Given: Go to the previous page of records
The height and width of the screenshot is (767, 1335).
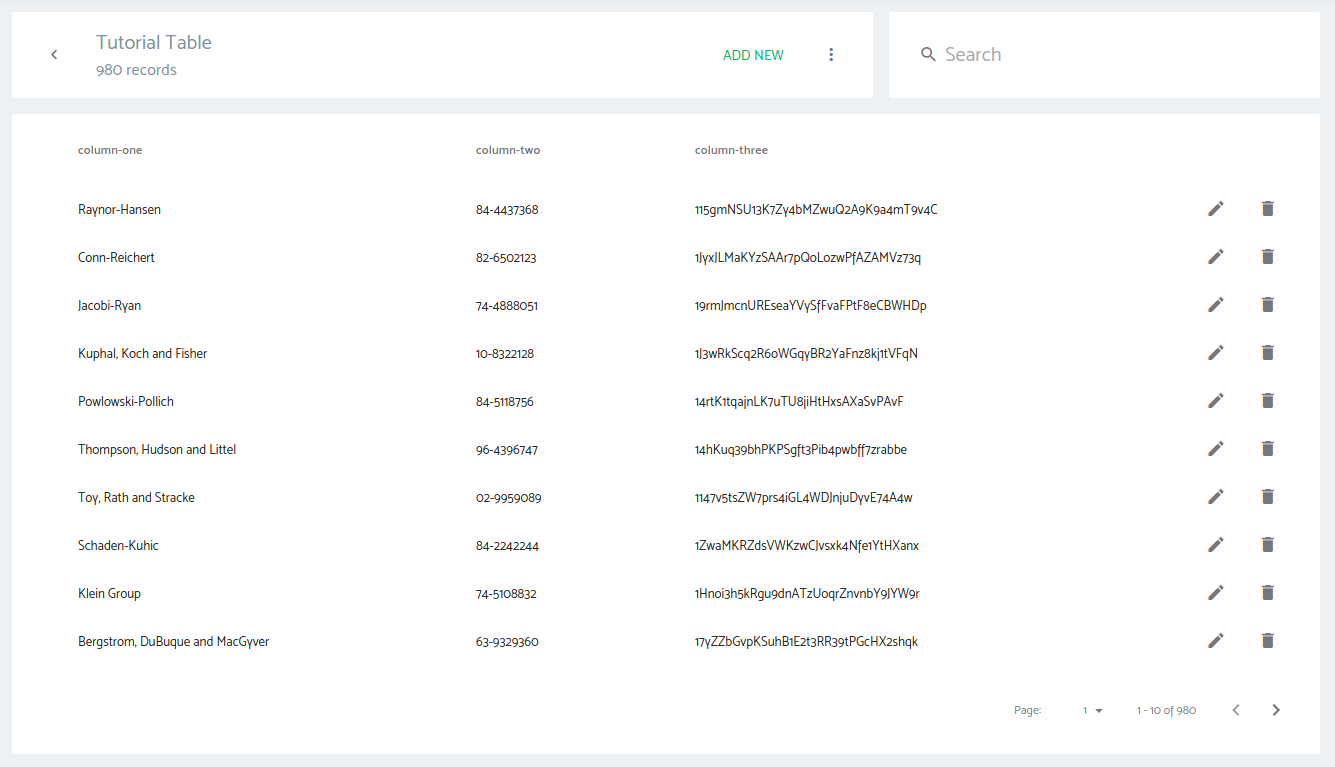Looking at the screenshot, I should [x=1235, y=710].
